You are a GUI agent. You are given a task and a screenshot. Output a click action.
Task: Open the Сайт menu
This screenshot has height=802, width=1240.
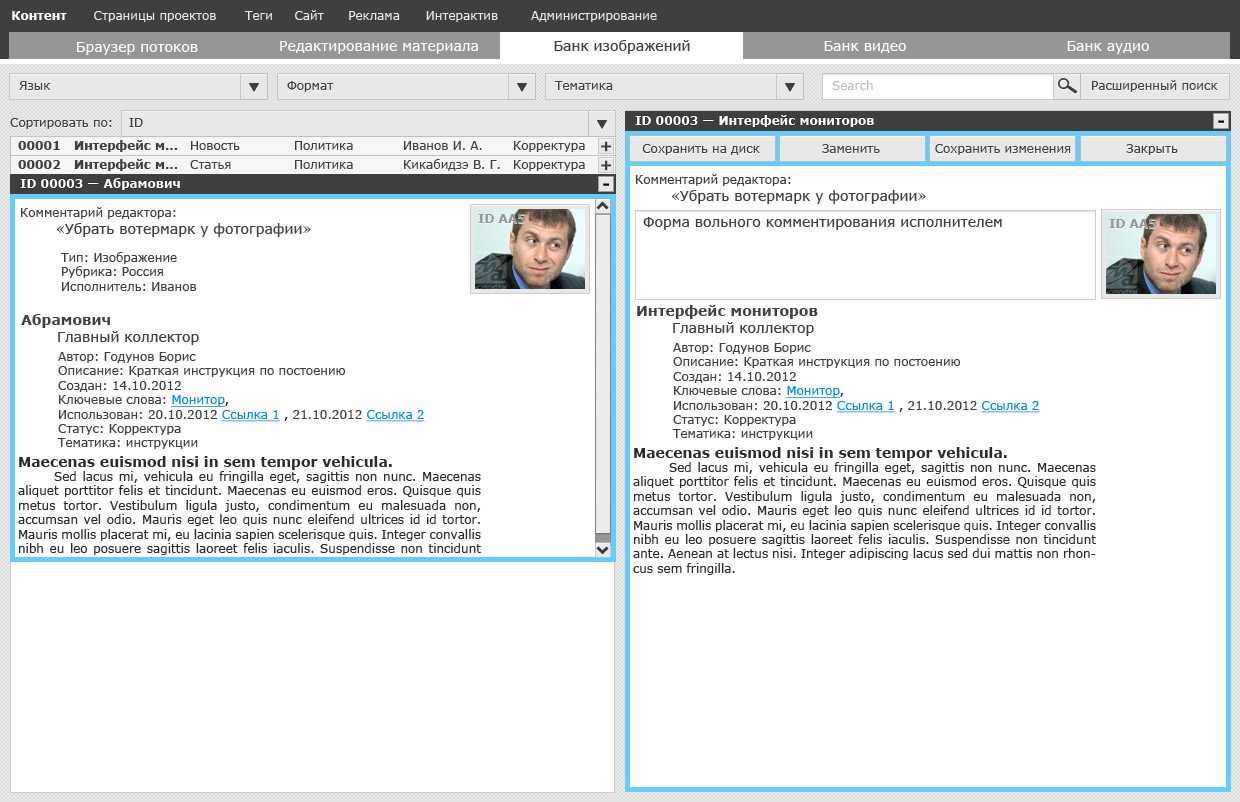309,16
